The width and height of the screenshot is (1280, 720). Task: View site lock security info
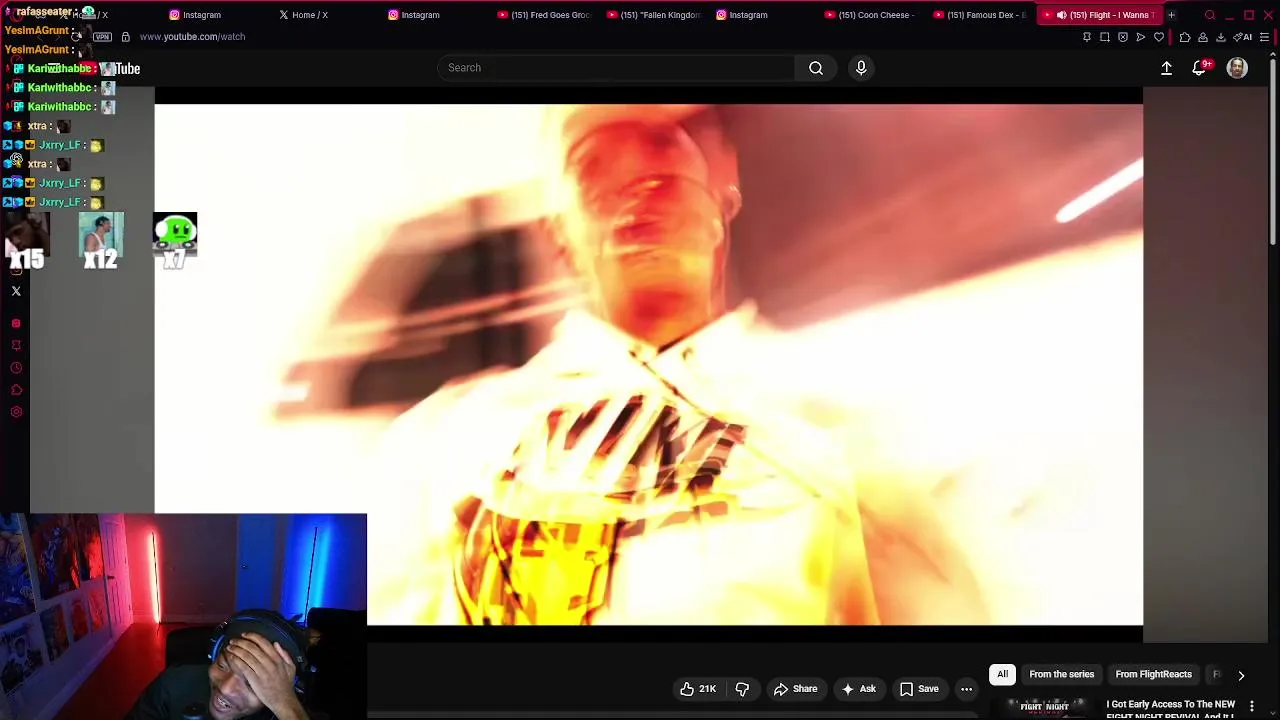[x=125, y=37]
